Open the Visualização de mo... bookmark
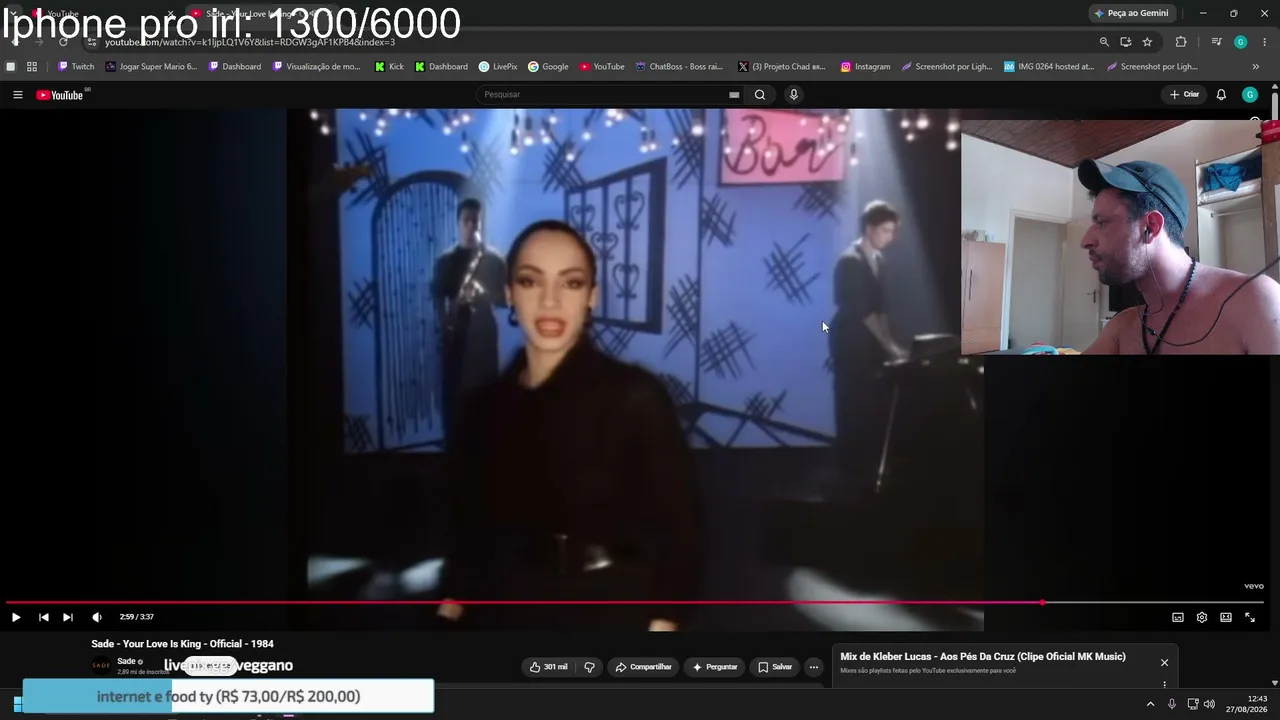The width and height of the screenshot is (1280, 720). click(x=317, y=67)
